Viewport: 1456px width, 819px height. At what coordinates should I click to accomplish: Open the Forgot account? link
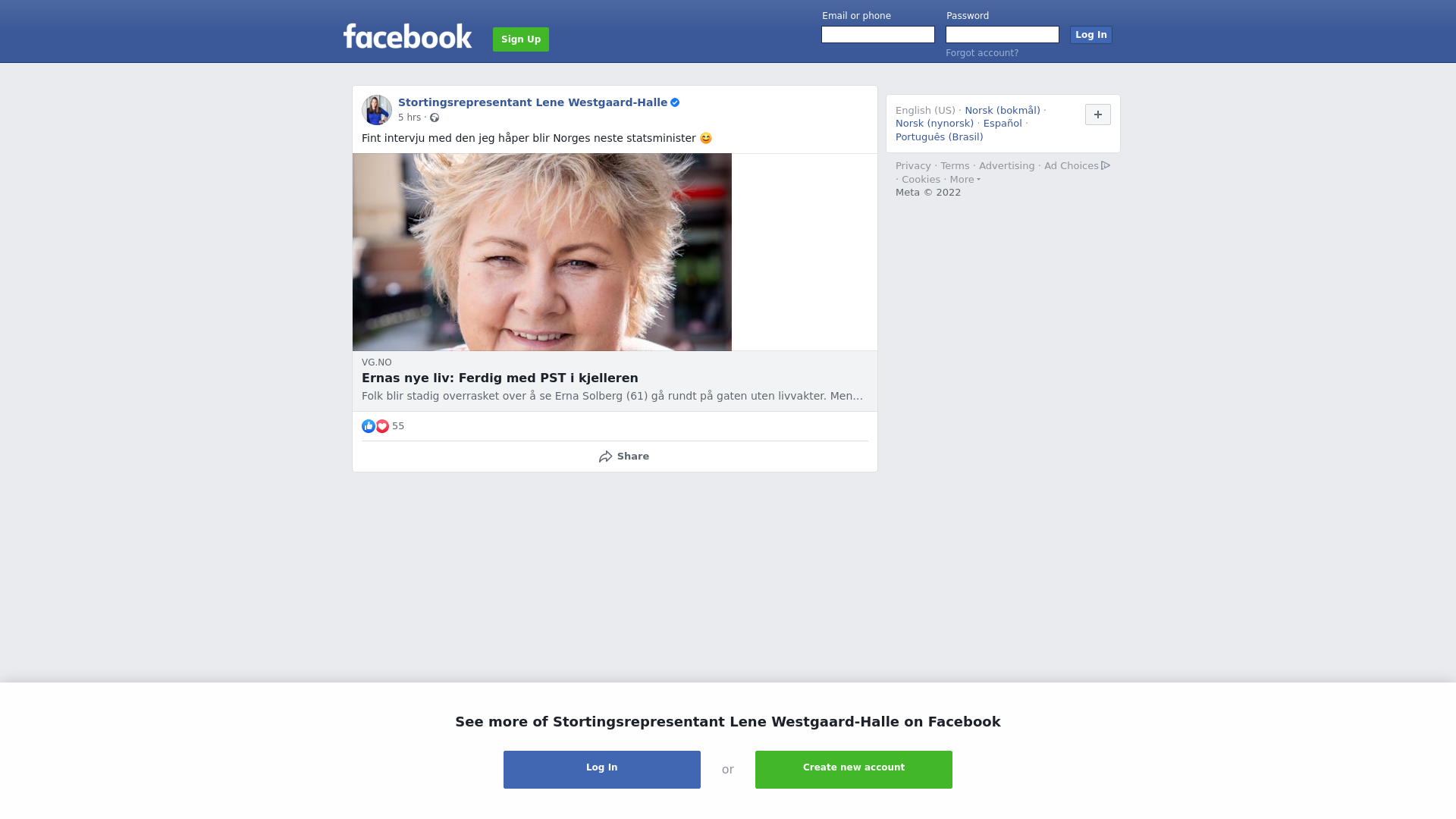(982, 53)
